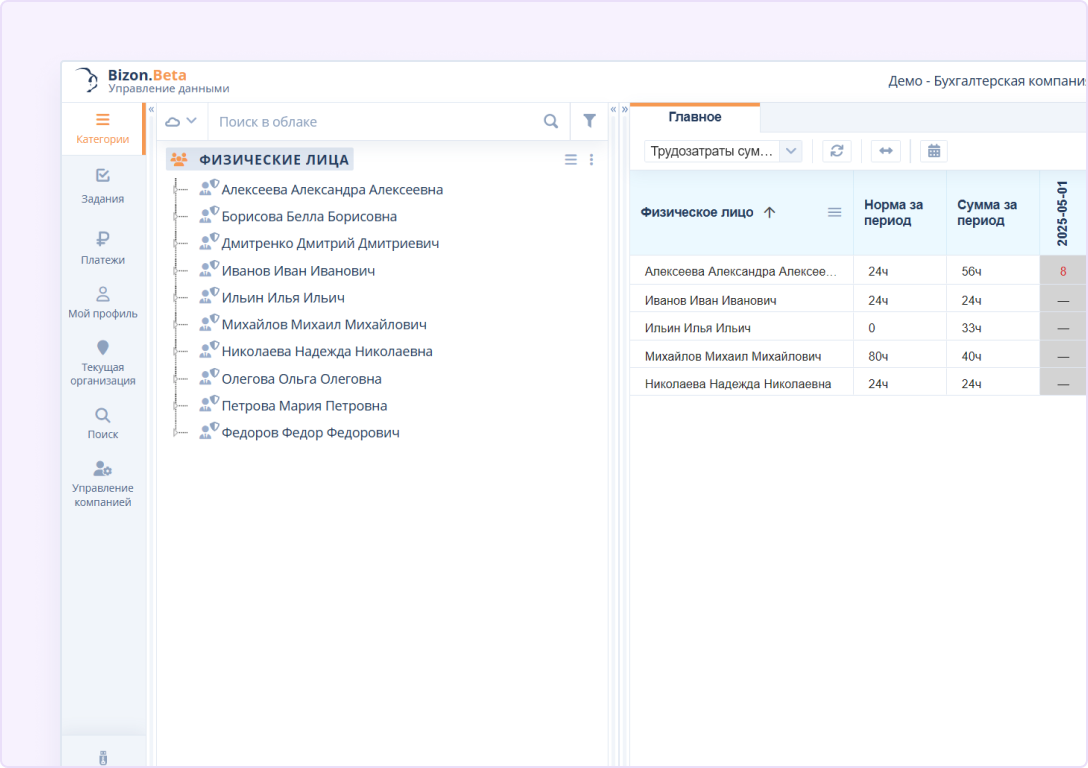1088x768 pixels.
Task: Open the Физическое лицо column menu
Action: (x=834, y=212)
